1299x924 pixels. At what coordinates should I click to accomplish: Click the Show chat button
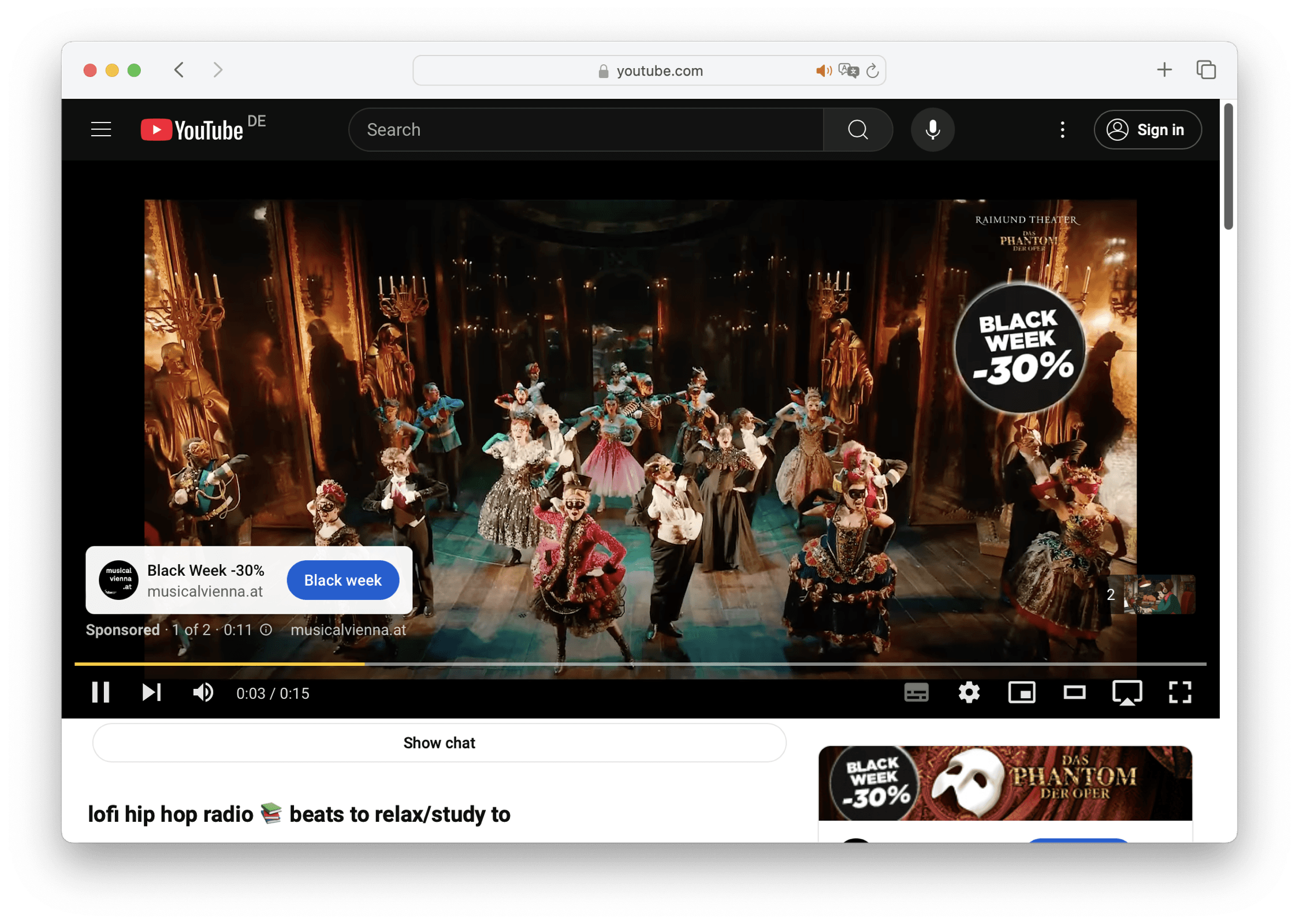tap(439, 743)
